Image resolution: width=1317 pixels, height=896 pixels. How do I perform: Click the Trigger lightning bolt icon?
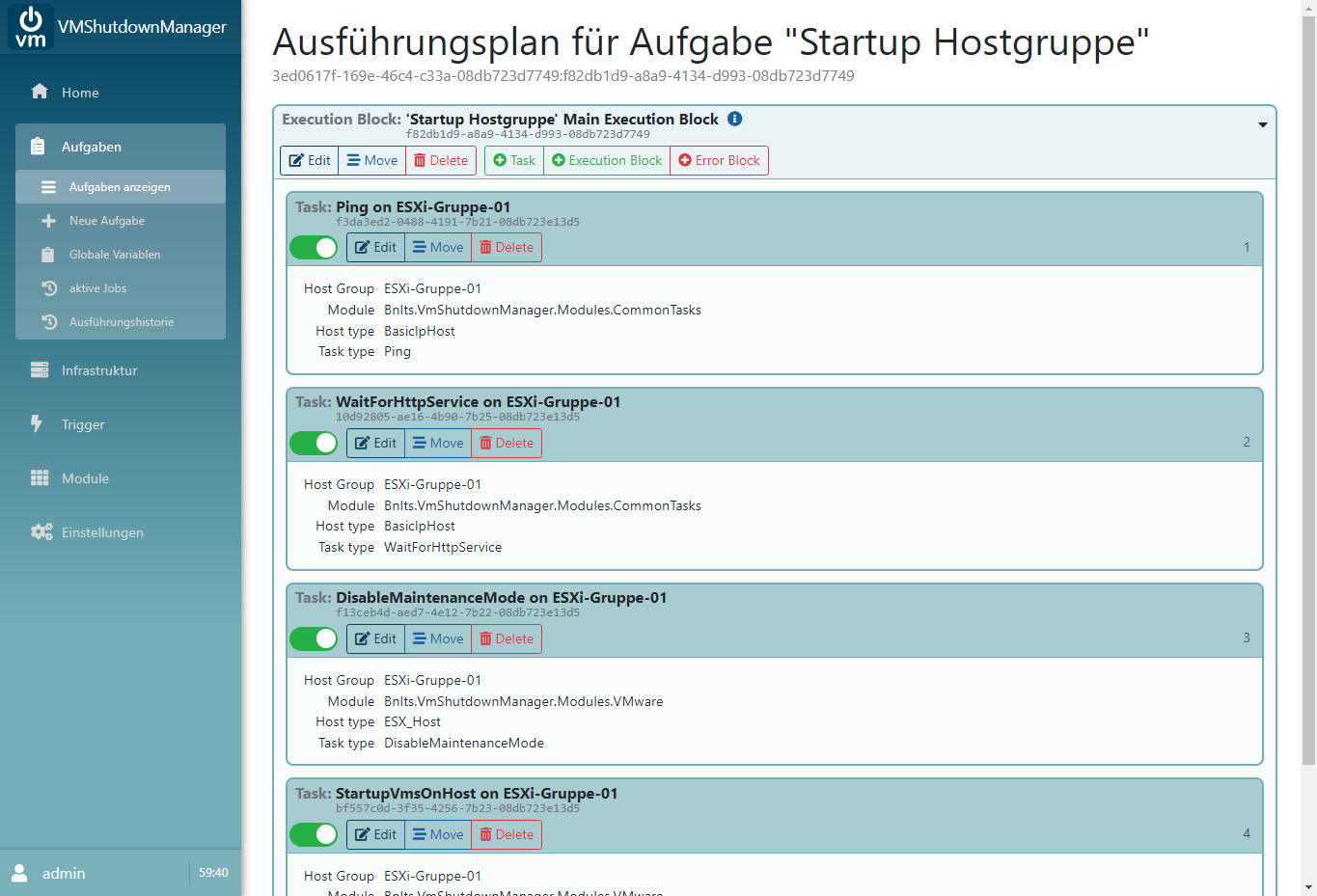(x=37, y=423)
